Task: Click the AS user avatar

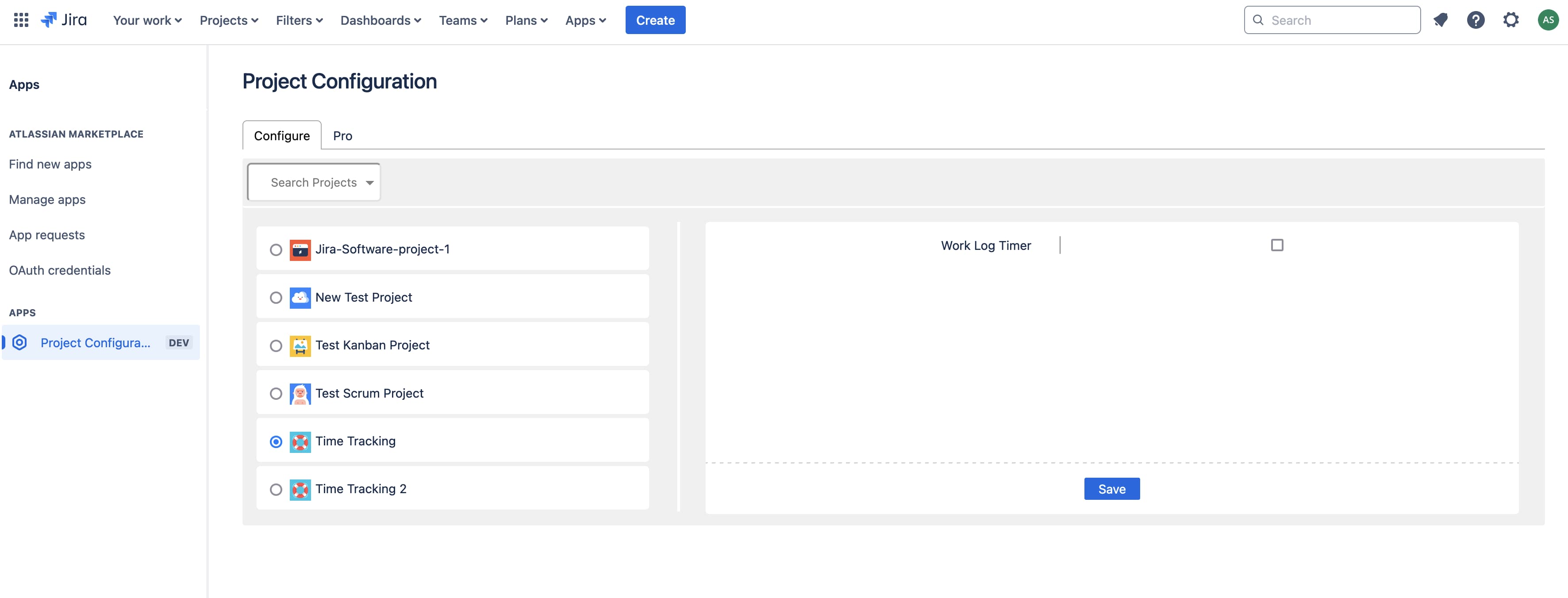Action: point(1548,20)
